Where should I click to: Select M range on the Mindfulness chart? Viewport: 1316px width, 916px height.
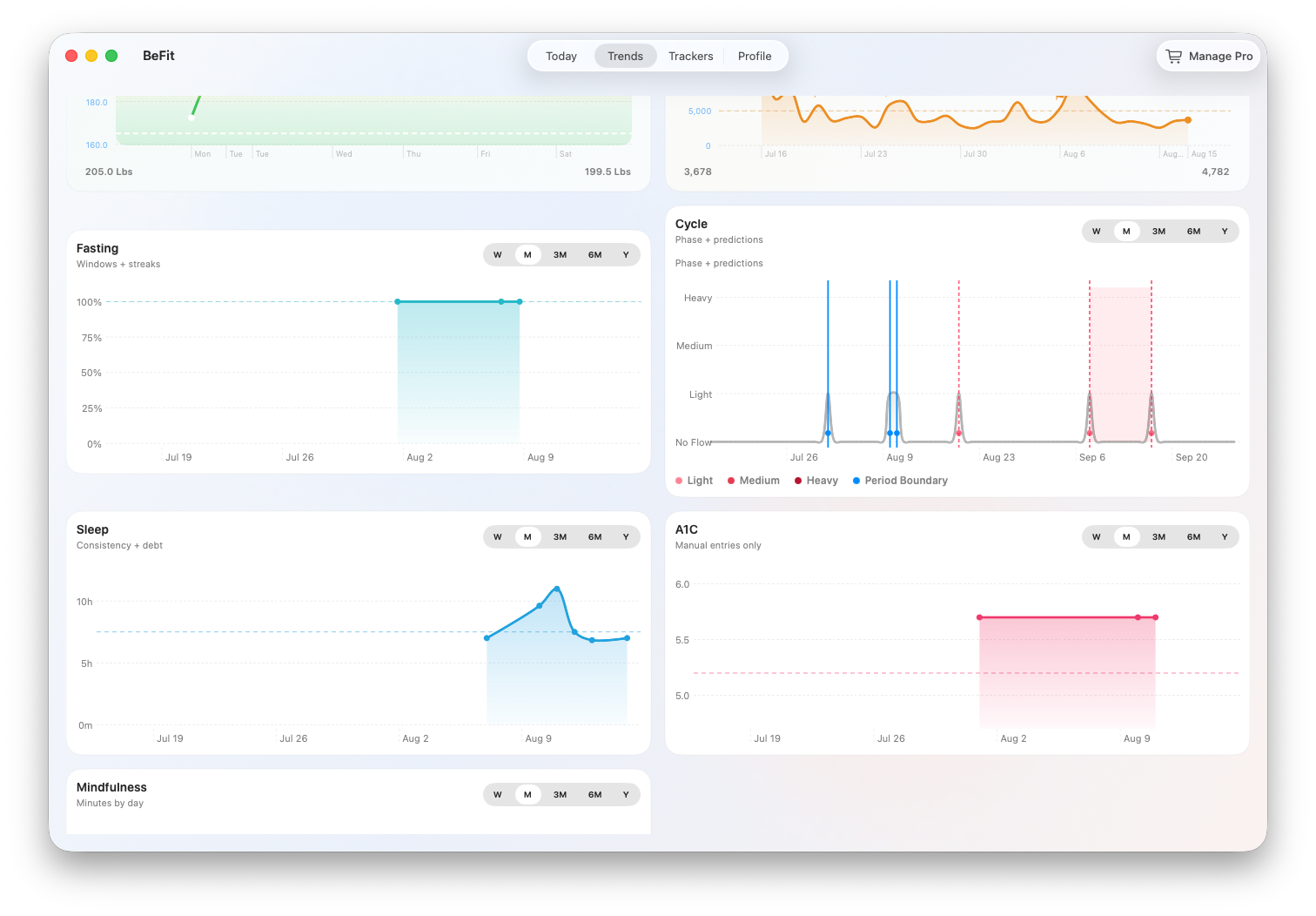pyautogui.click(x=527, y=795)
